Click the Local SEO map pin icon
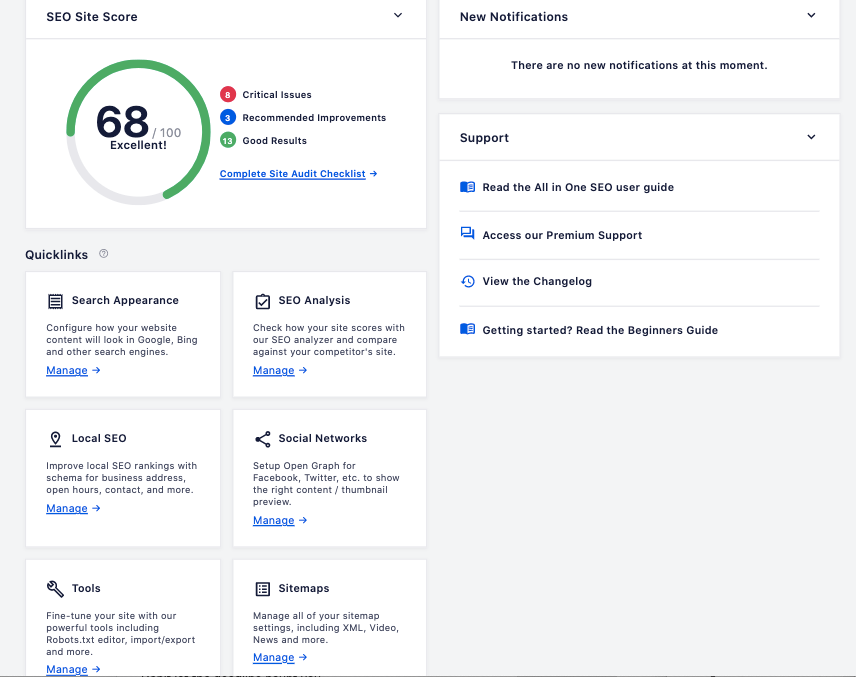The width and height of the screenshot is (856, 677). (x=55, y=439)
